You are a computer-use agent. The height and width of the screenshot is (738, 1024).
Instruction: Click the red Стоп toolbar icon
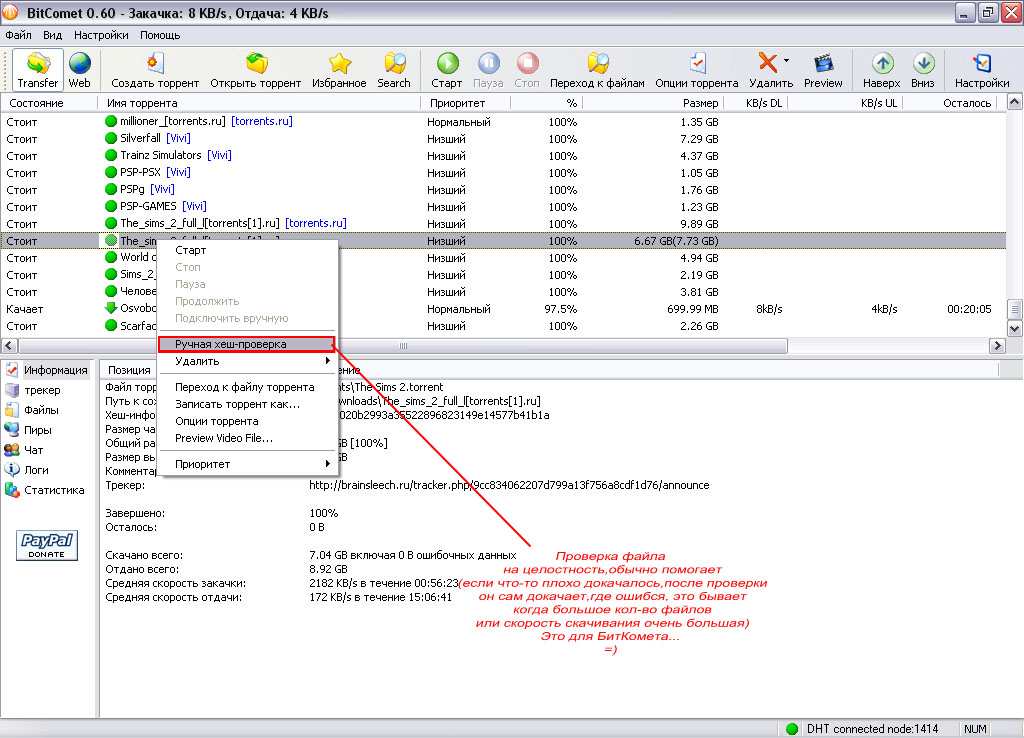coord(527,69)
